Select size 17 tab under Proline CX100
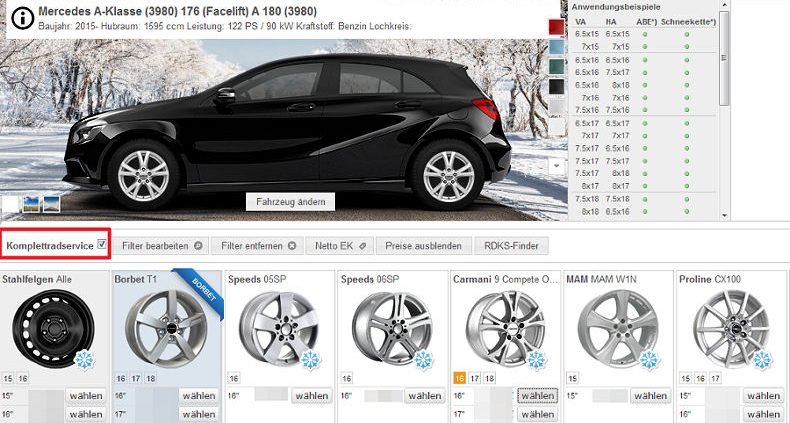Image resolution: width=790 pixels, height=423 pixels. (715, 378)
